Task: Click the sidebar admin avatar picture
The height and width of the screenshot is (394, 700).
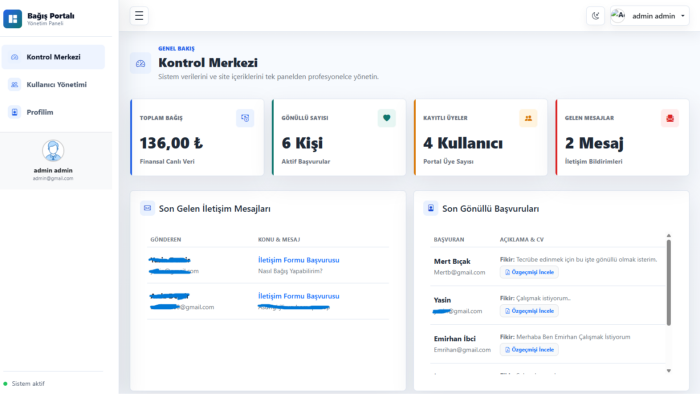Action: (x=53, y=151)
